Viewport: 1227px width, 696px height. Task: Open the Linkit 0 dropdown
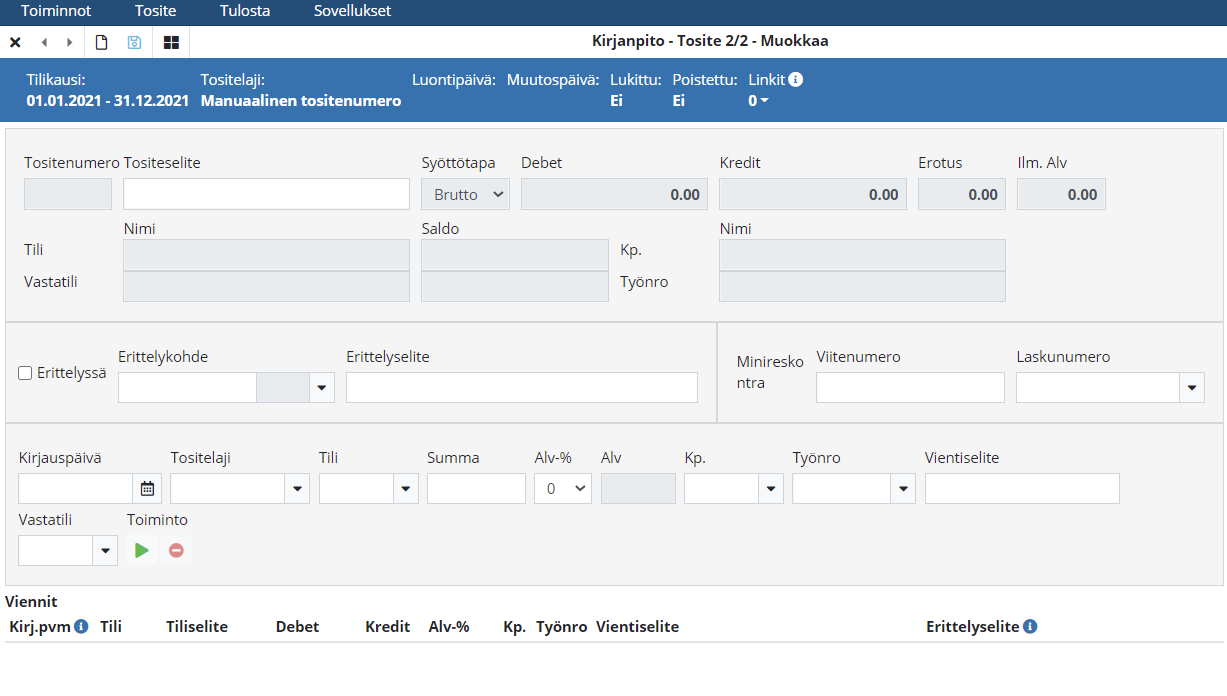click(x=759, y=100)
